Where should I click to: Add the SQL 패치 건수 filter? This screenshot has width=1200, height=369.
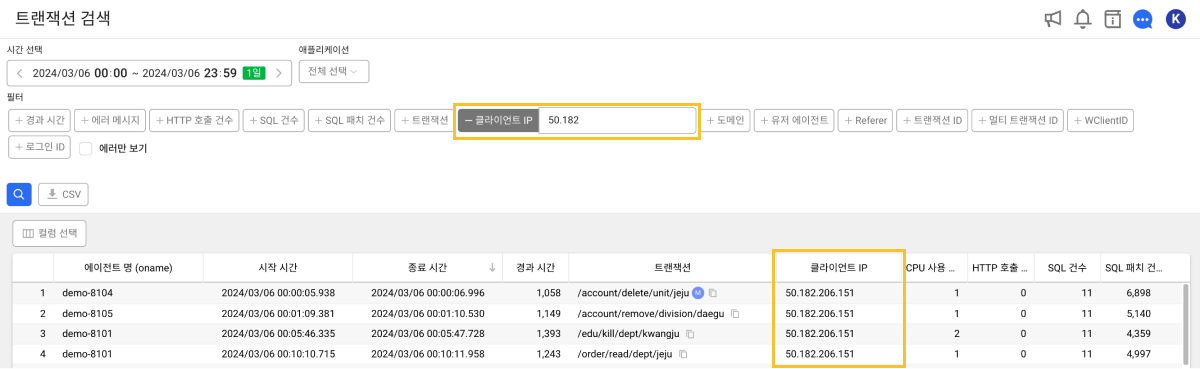click(x=349, y=120)
